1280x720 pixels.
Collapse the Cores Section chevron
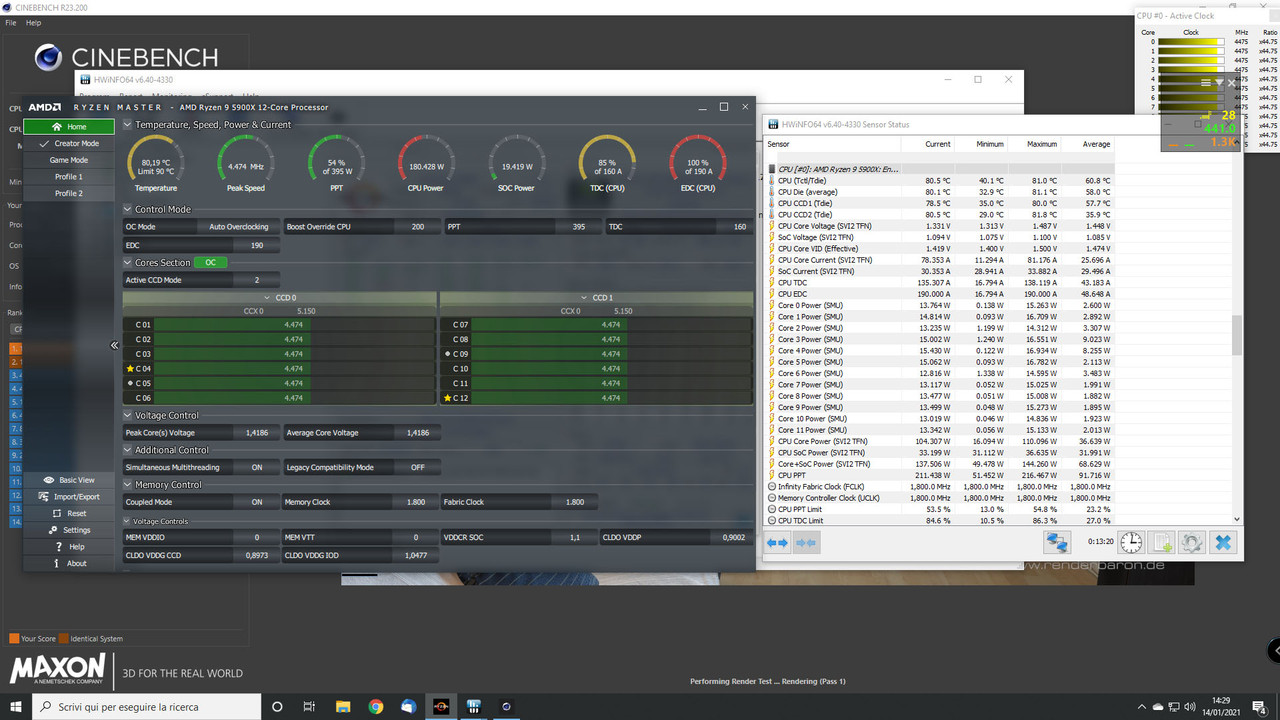(127, 262)
